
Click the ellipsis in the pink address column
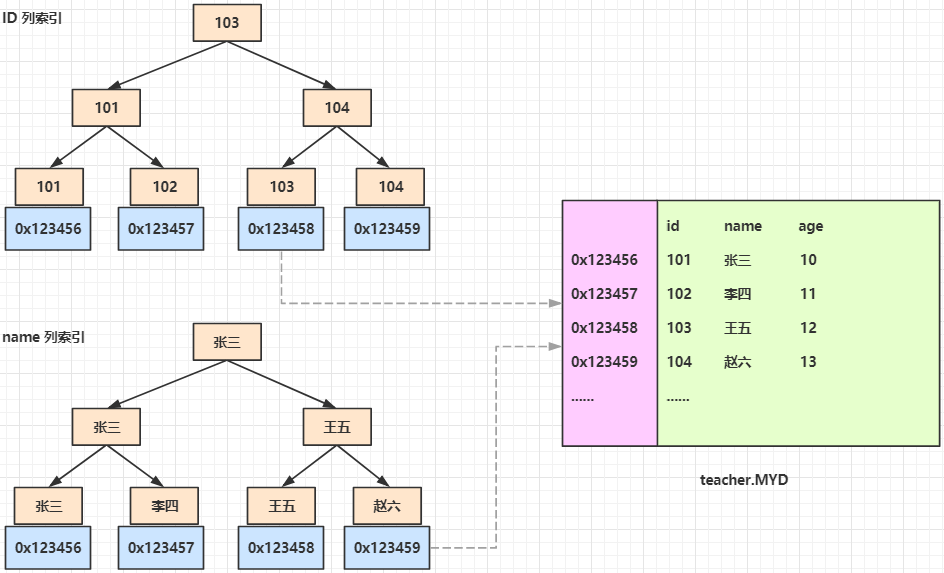point(582,399)
